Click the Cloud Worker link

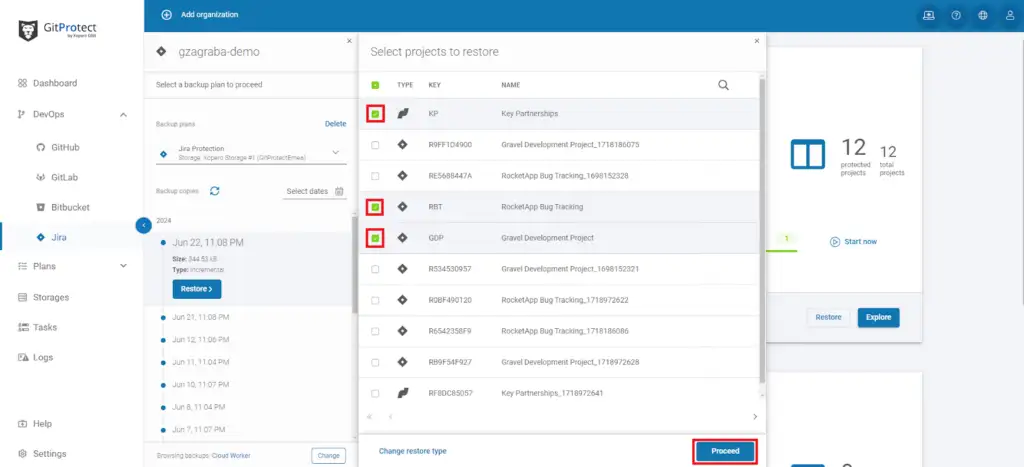[231, 456]
